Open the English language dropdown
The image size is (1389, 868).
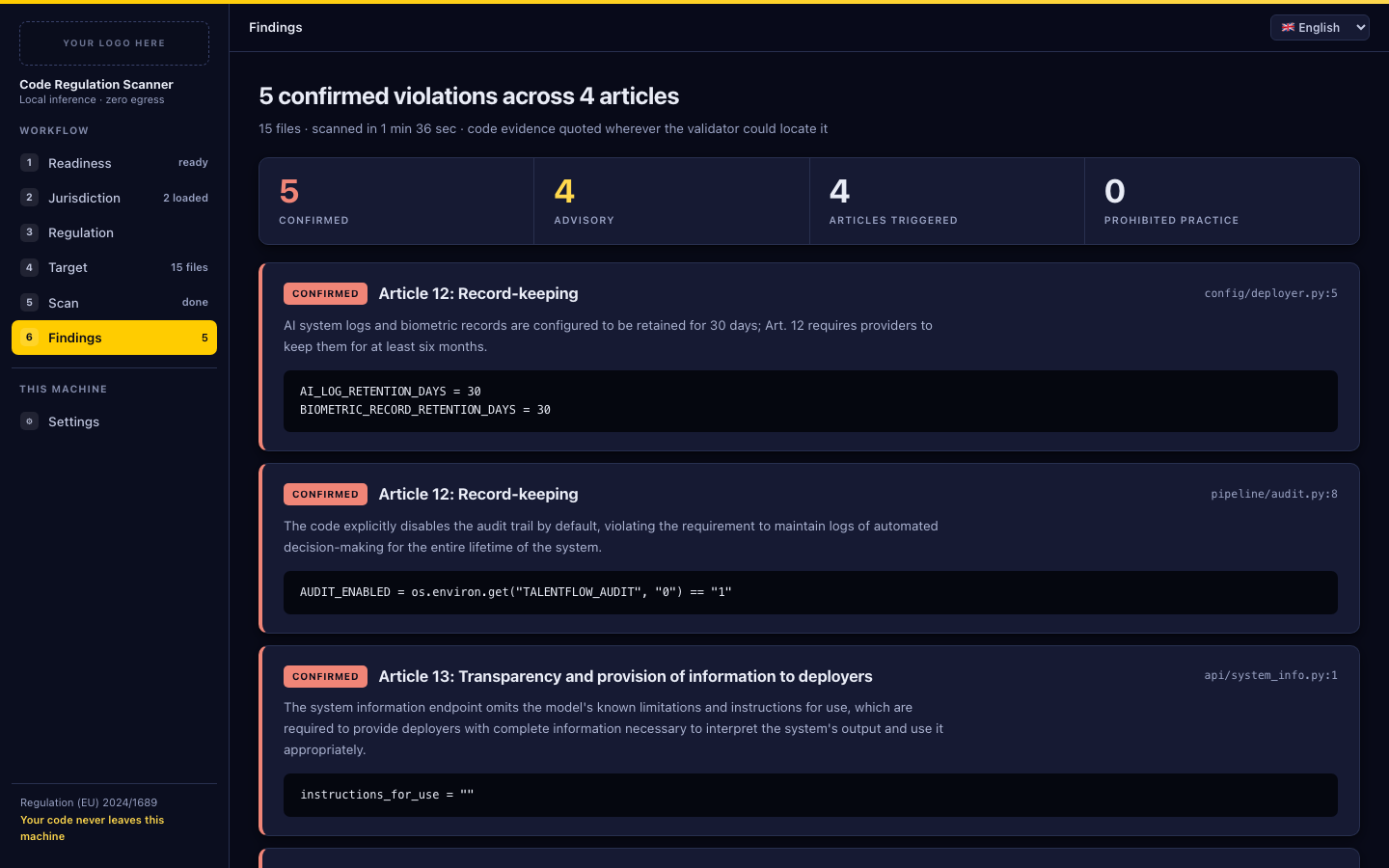click(1320, 27)
